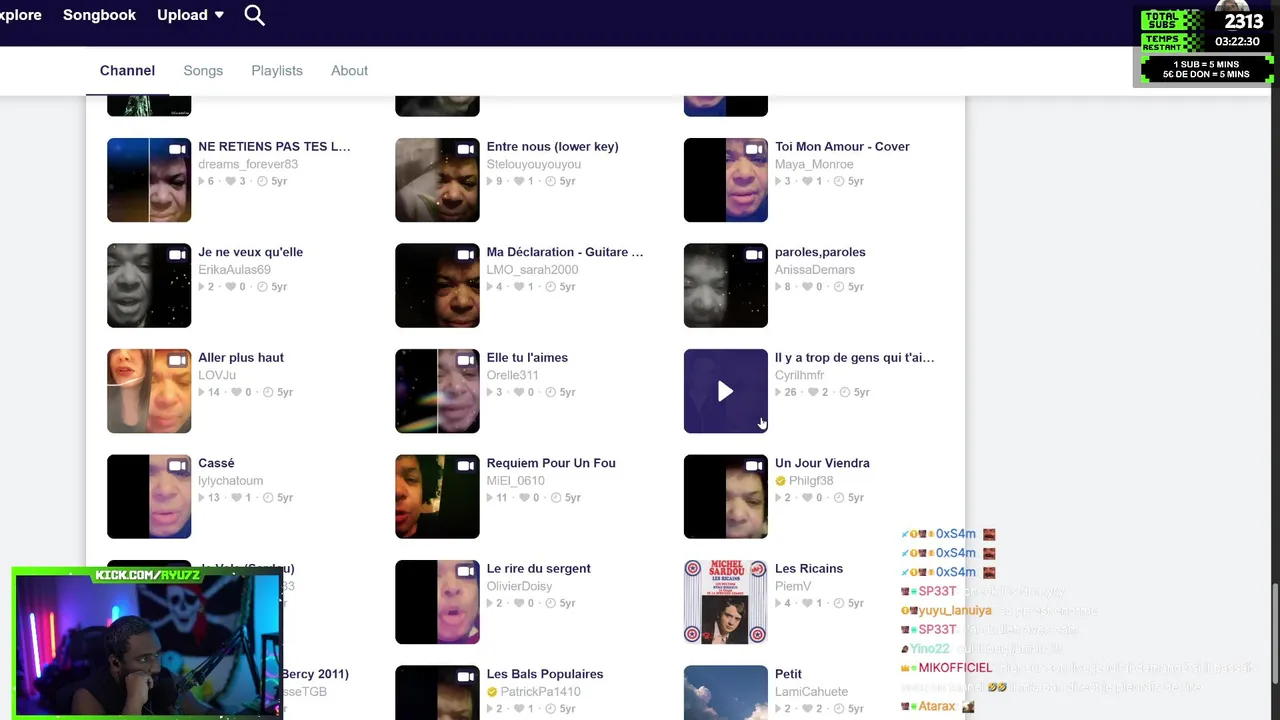Click the thumbnail for 'Entre nous (lower key)'
The width and height of the screenshot is (1280, 720).
[x=437, y=180]
